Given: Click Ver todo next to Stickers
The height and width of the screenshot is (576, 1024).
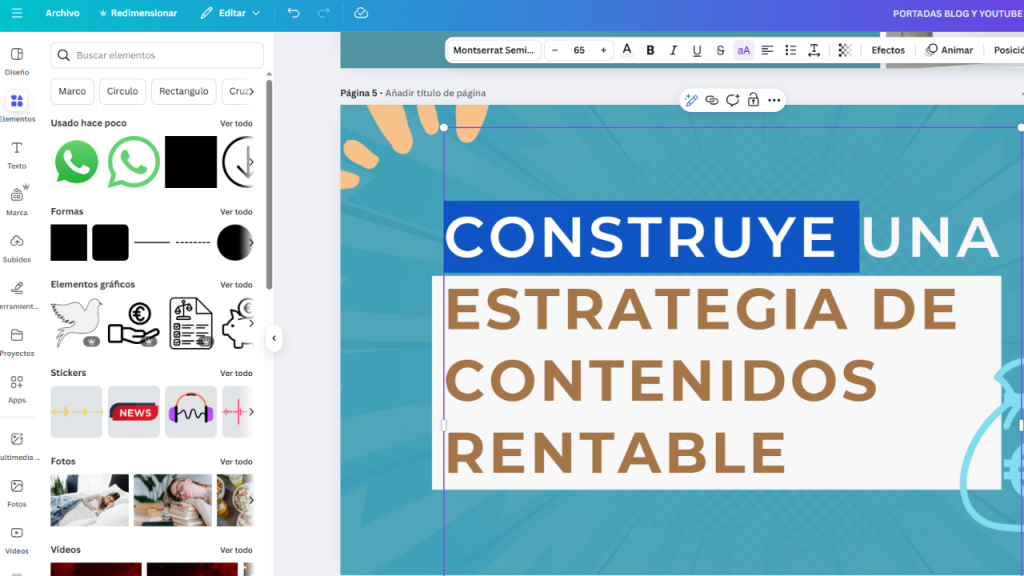Looking at the screenshot, I should pyautogui.click(x=236, y=373).
